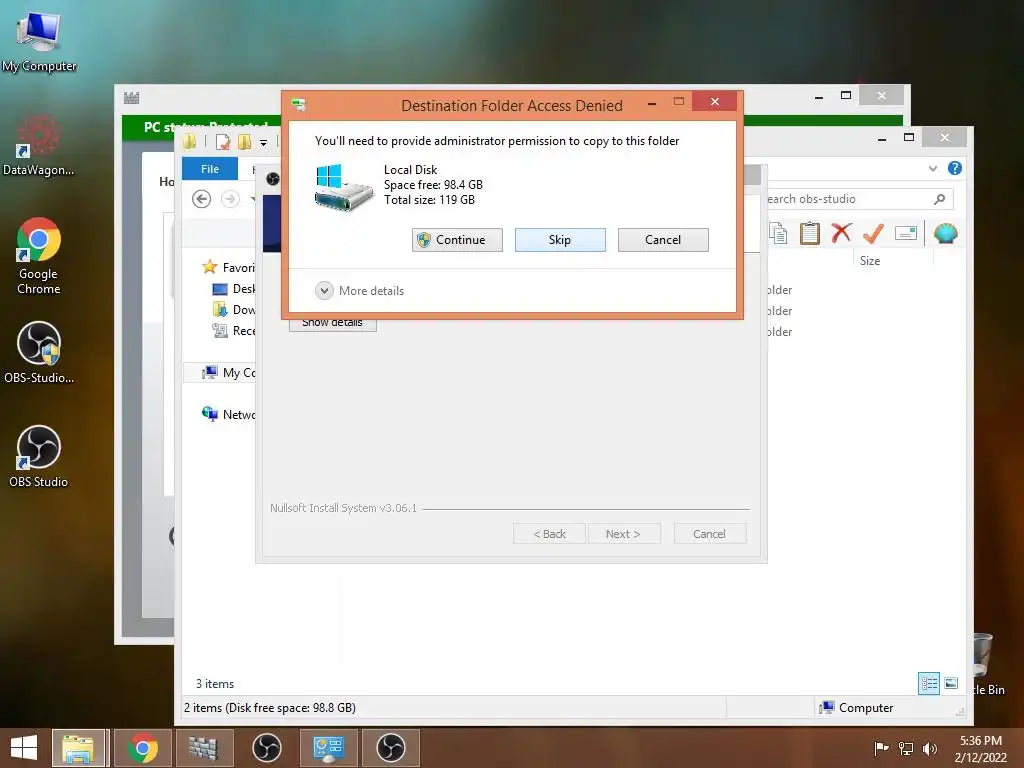Viewport: 1024px width, 768px height.
Task: Click Explorer back navigation arrow
Action: [202, 199]
